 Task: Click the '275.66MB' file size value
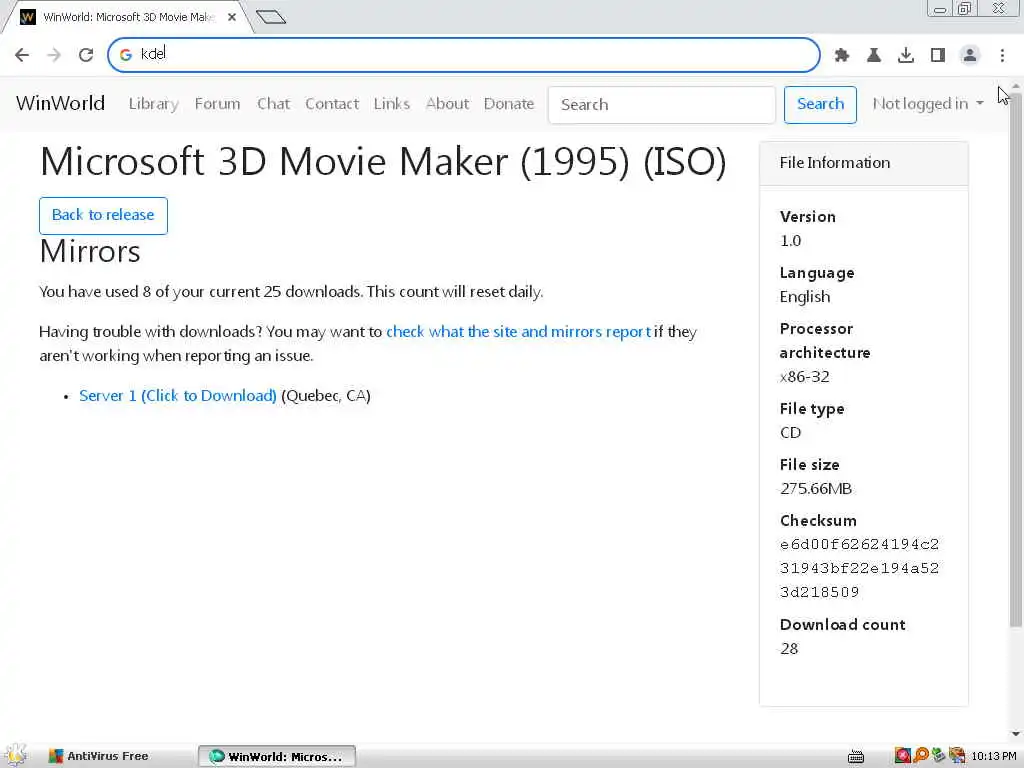coord(816,488)
